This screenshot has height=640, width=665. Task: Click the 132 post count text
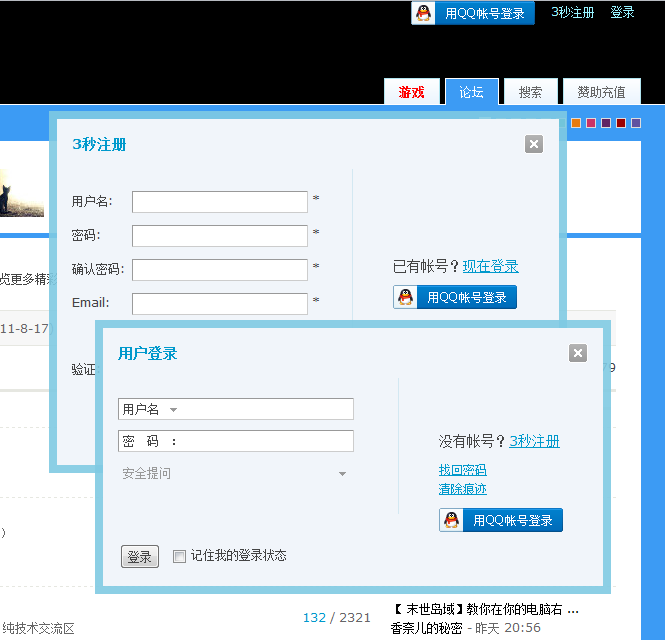[314, 618]
